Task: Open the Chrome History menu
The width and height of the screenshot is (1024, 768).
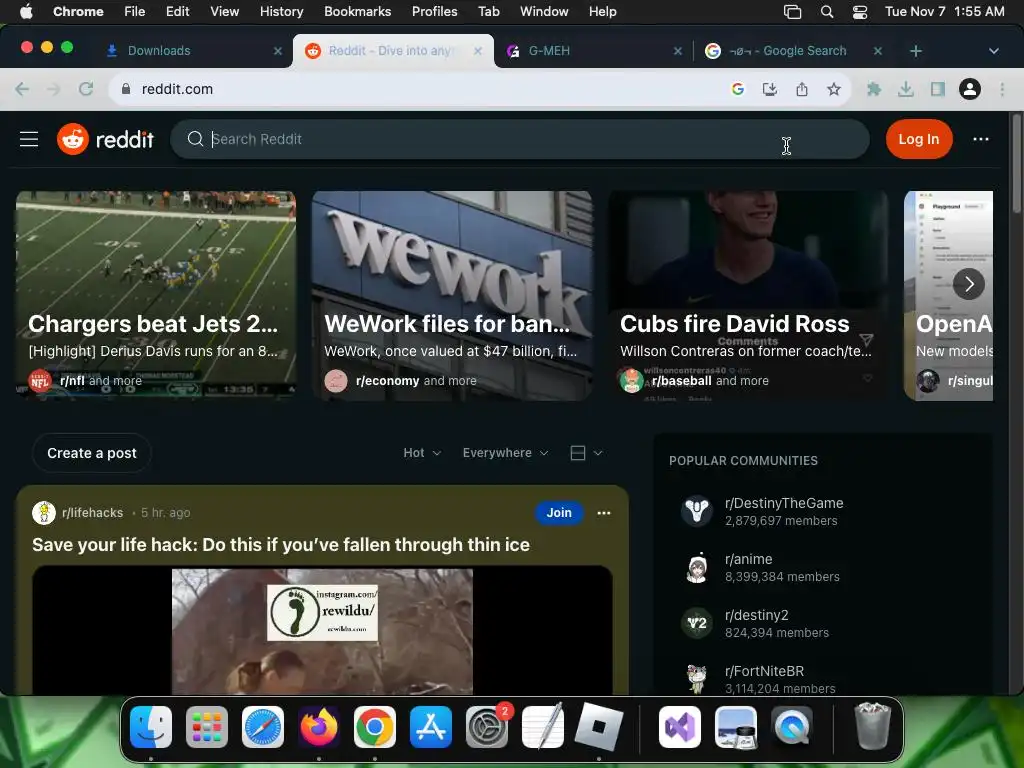Action: click(281, 12)
